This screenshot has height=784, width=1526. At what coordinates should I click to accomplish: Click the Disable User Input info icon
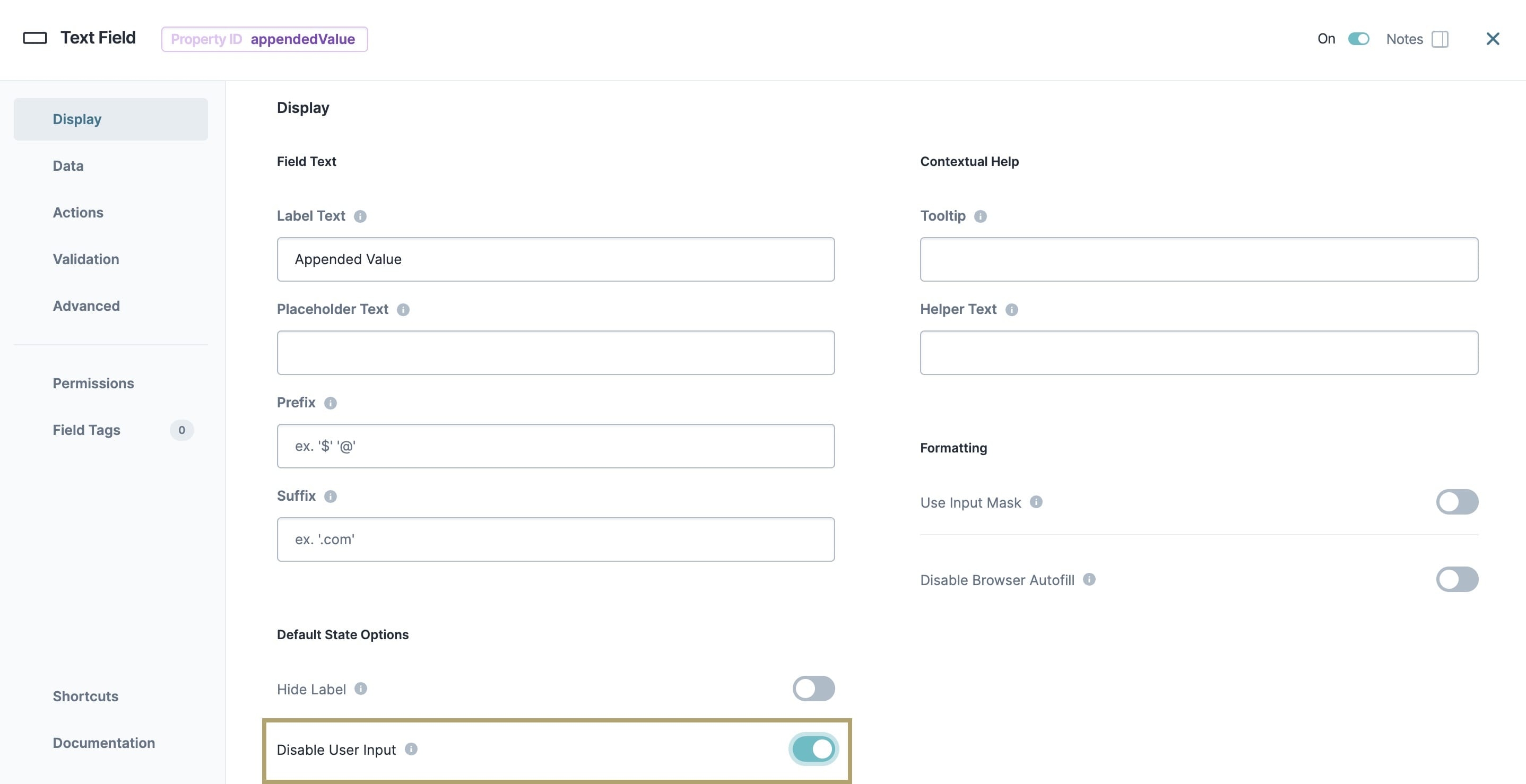(x=411, y=749)
